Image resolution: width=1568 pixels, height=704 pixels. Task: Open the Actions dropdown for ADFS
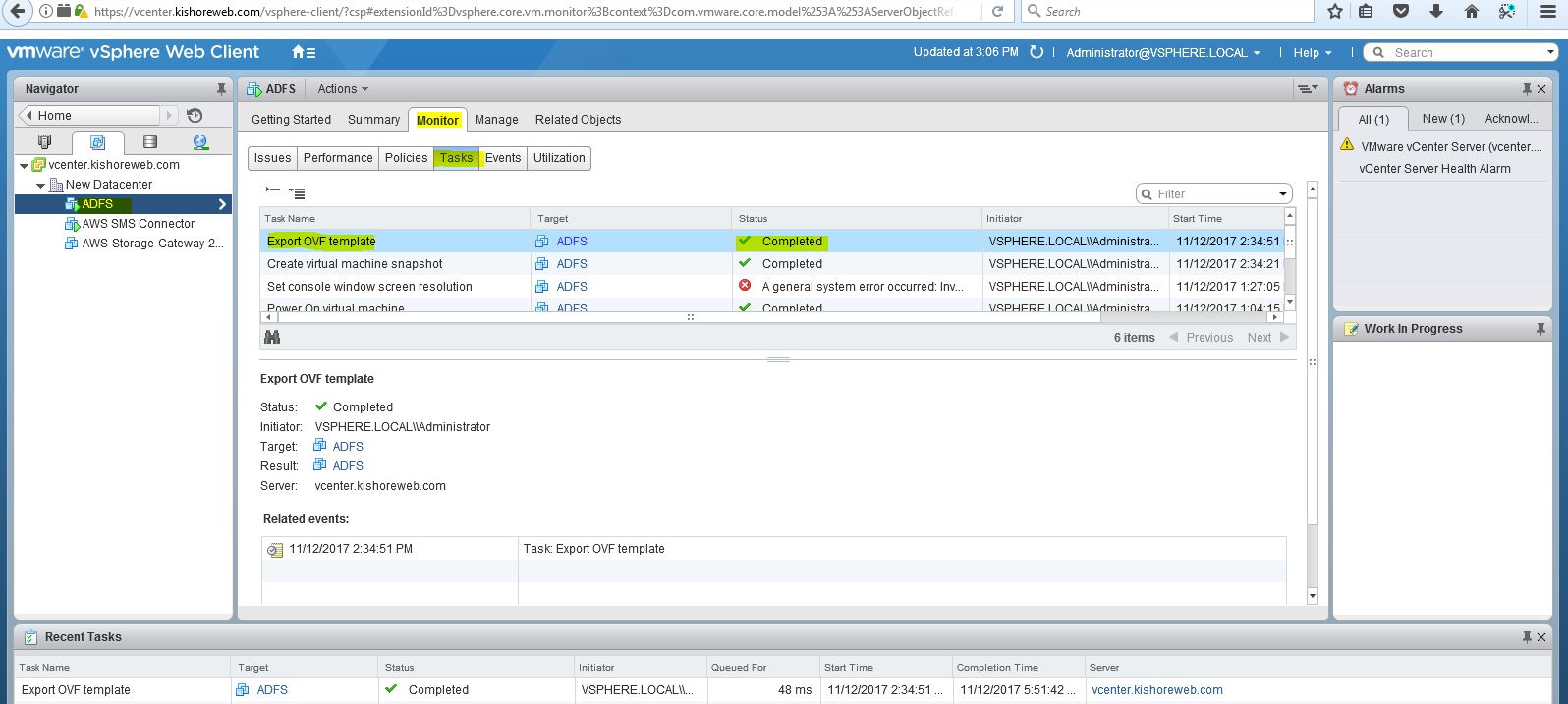342,88
